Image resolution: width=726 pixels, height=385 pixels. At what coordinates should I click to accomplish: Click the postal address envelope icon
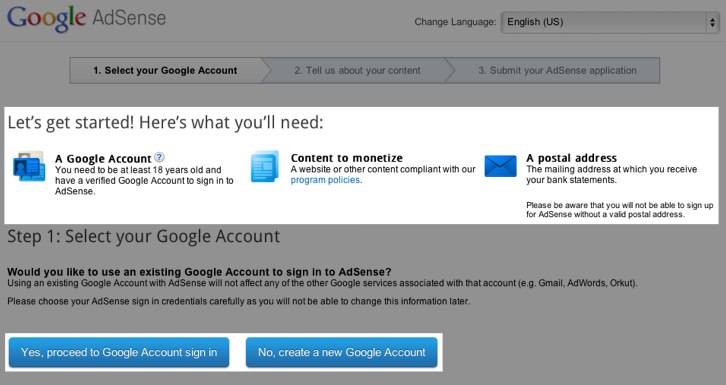coord(501,166)
